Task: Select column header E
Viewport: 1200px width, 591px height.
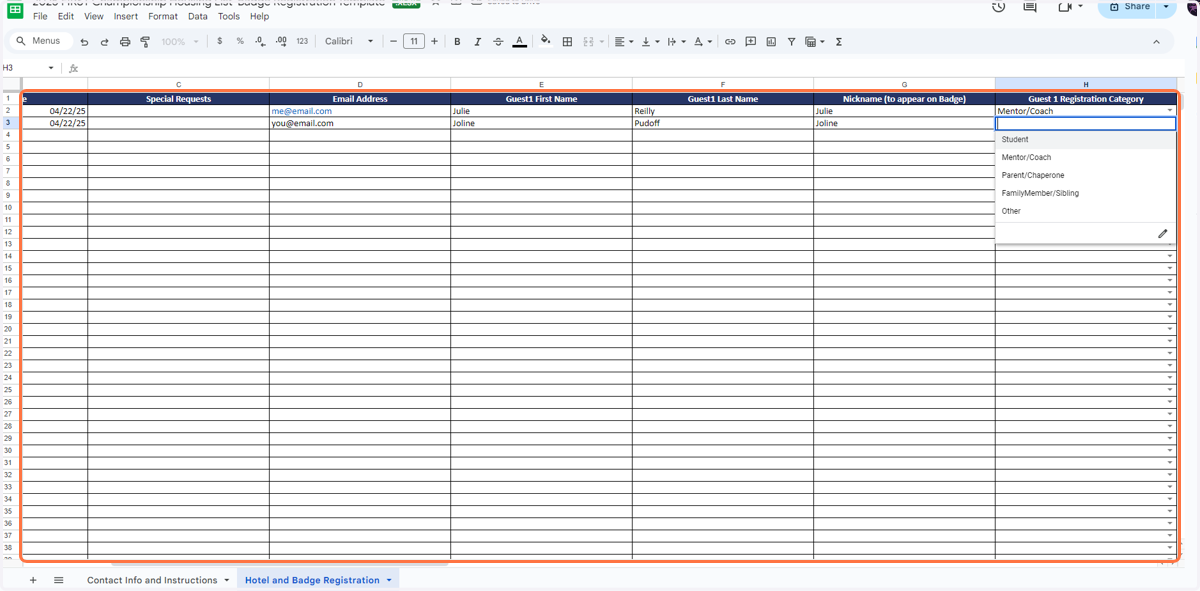Action: coord(541,85)
